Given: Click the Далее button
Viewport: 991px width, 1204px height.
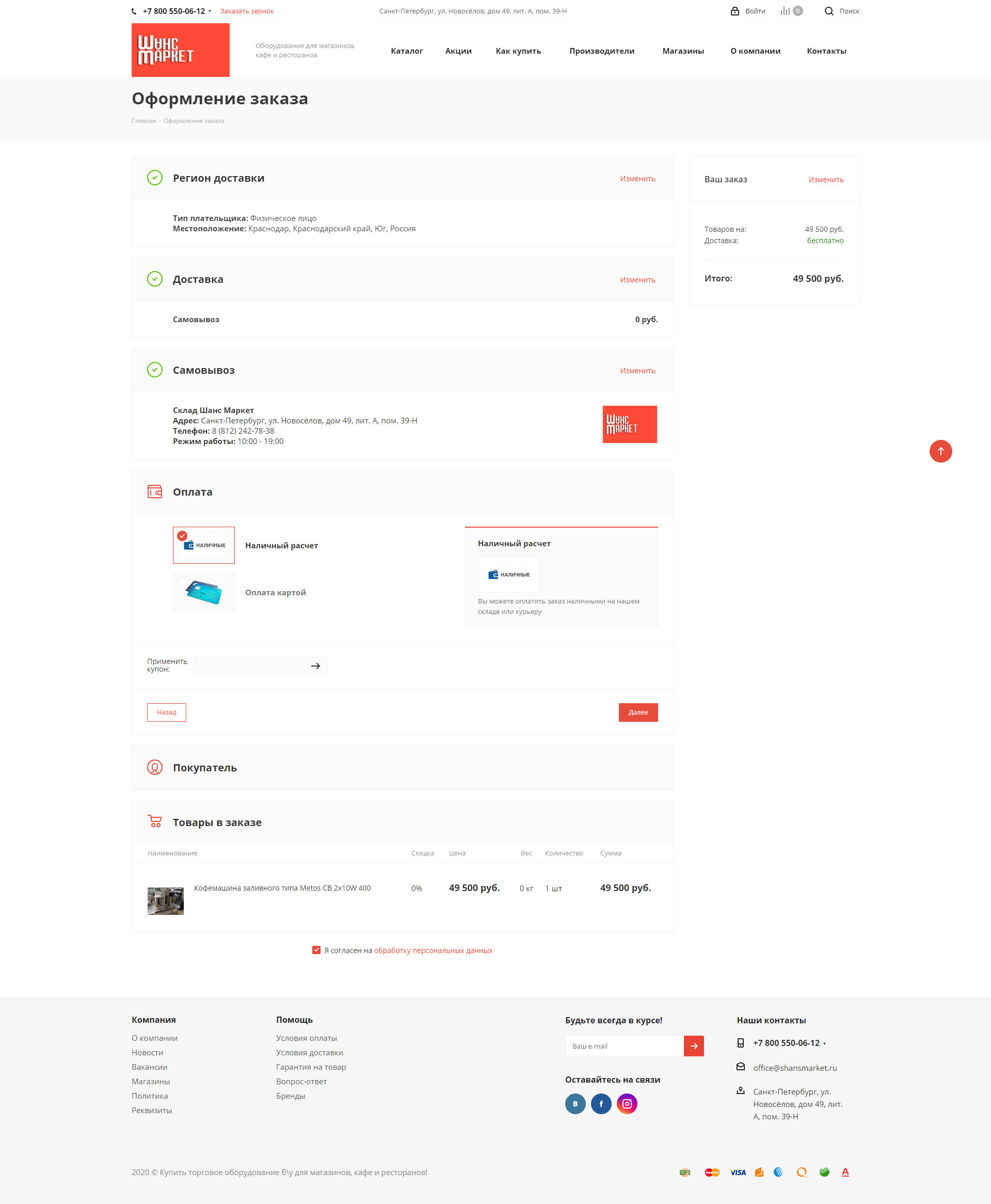Looking at the screenshot, I should click(638, 712).
